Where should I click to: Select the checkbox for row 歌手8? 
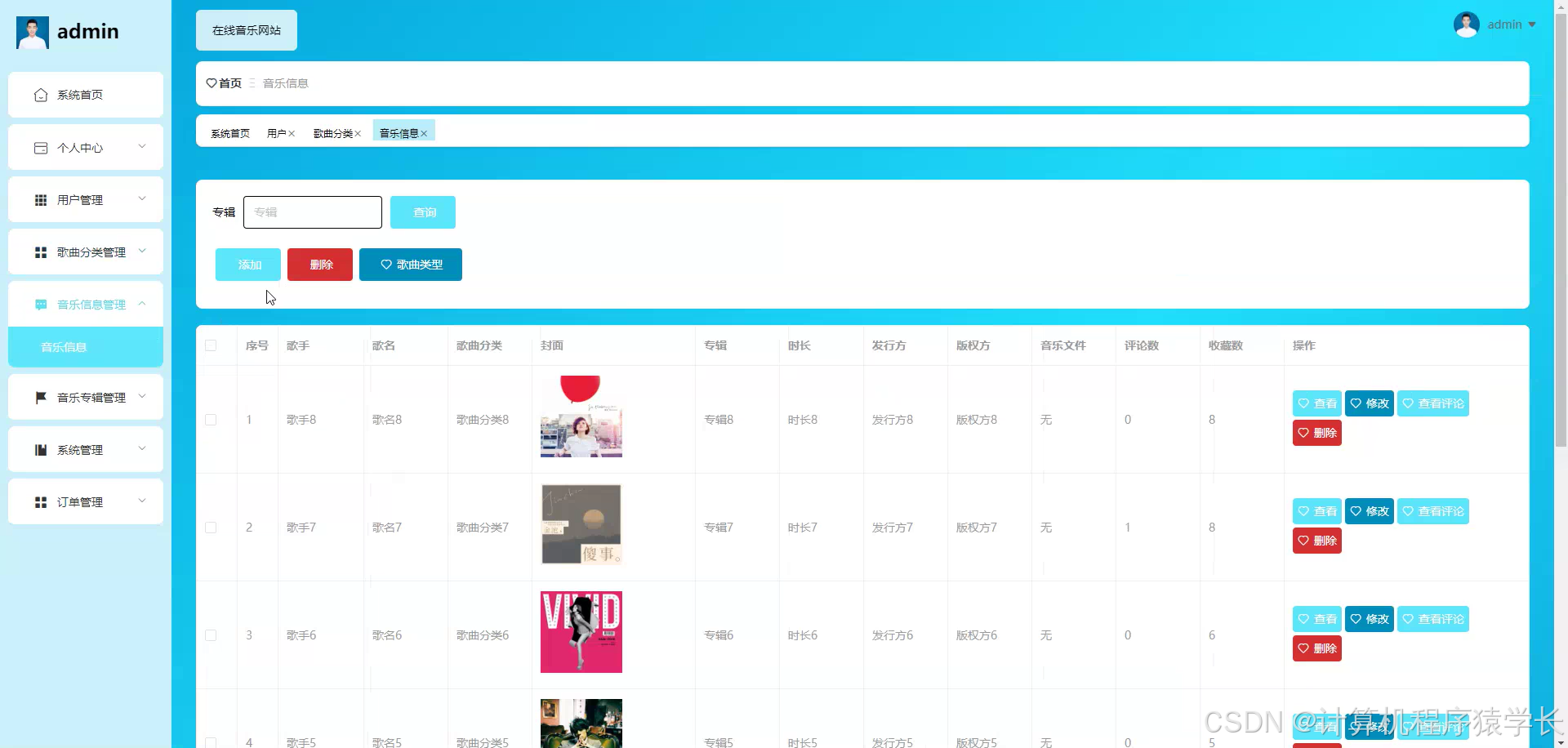click(211, 420)
